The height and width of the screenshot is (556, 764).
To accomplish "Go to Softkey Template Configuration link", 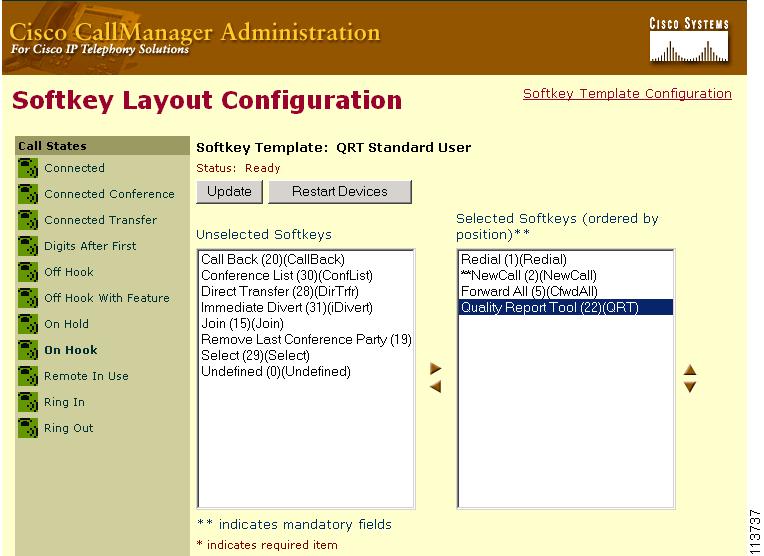I will [x=627, y=94].
